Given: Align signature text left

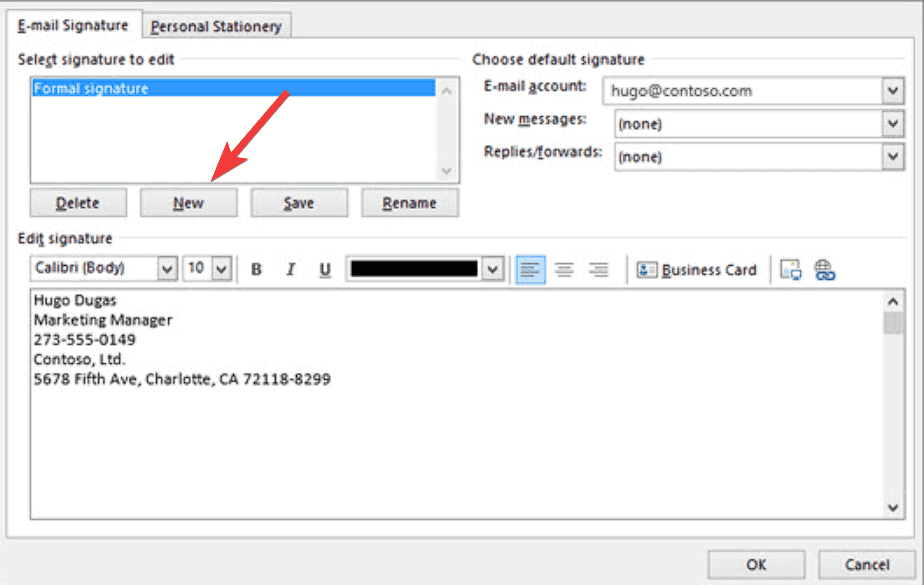Looking at the screenshot, I should [530, 269].
